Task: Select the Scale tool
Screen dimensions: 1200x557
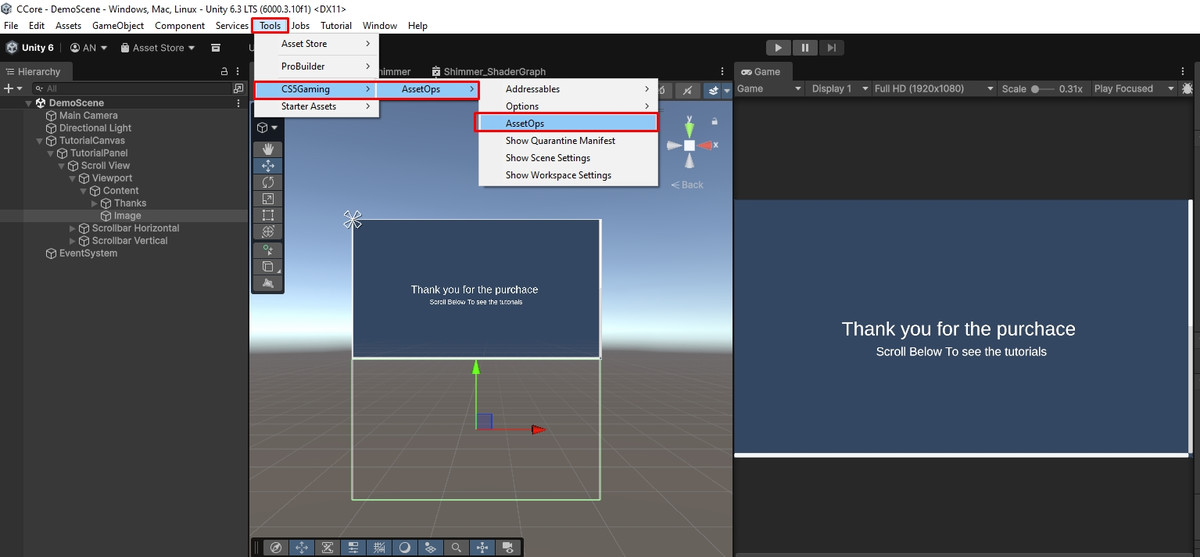Action: [x=268, y=199]
